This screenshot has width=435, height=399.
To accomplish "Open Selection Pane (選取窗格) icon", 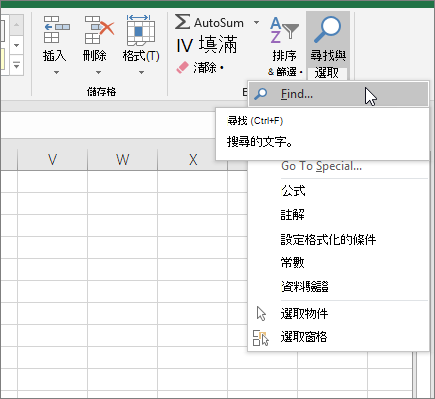I will tap(261, 338).
